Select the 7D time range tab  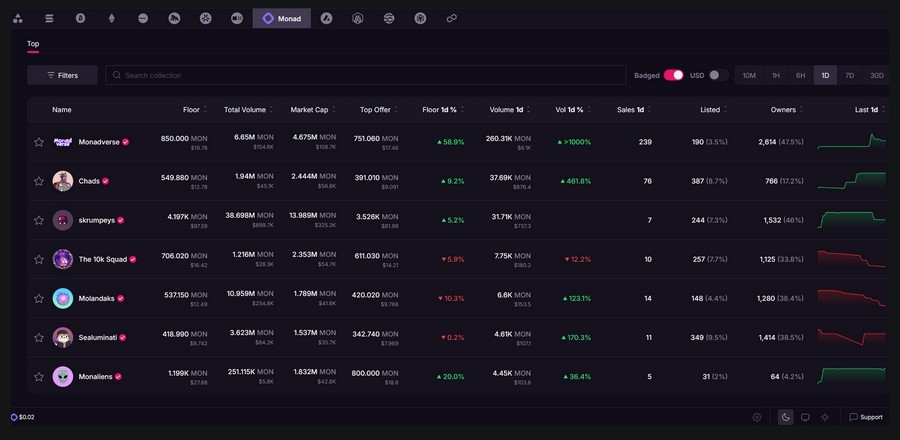[850, 75]
